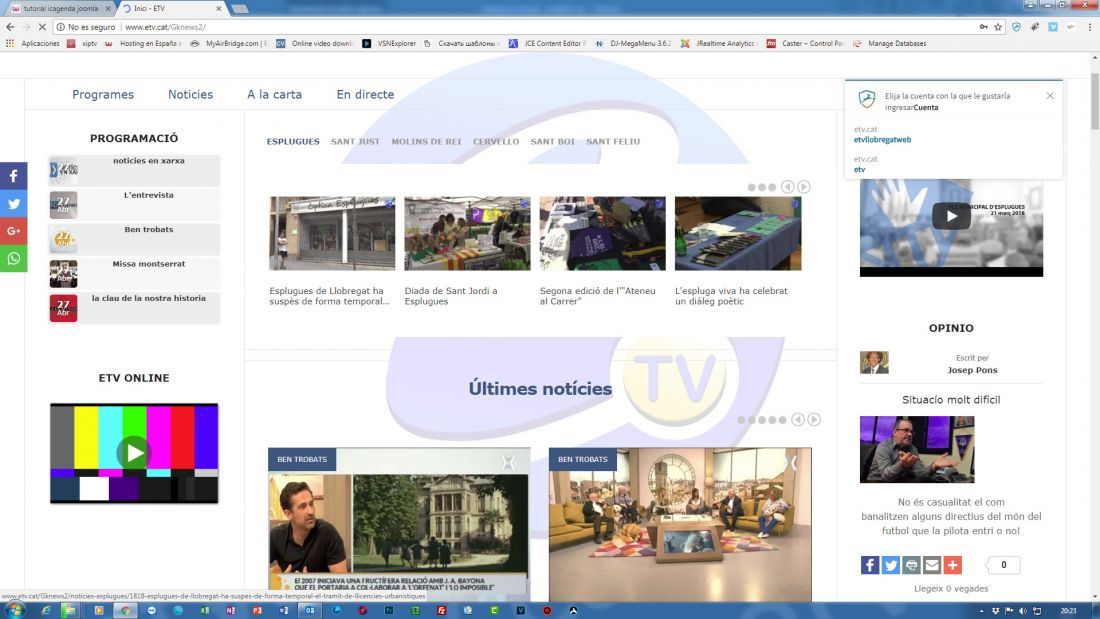Image resolution: width=1100 pixels, height=619 pixels.
Task: Open L'entrevista schedule entry
Action: pyautogui.click(x=149, y=195)
